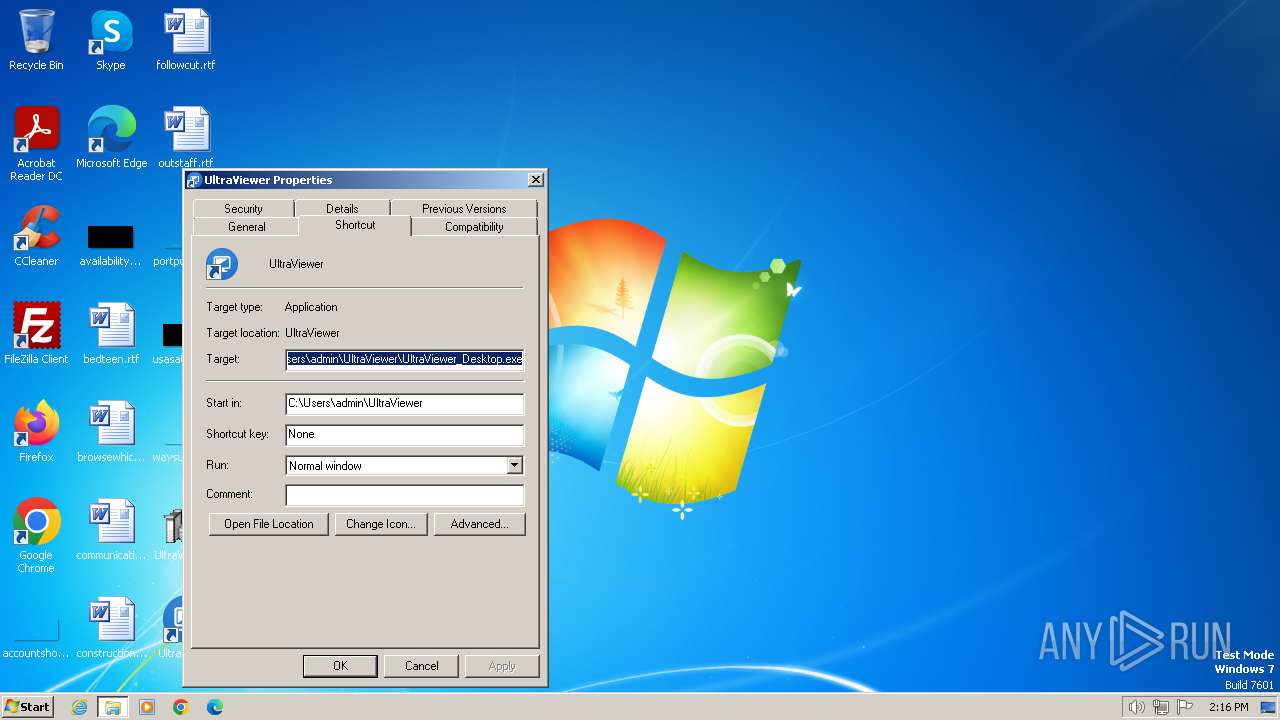Select the followcut.rtf document icon
This screenshot has height=720, width=1280.
pos(186,40)
